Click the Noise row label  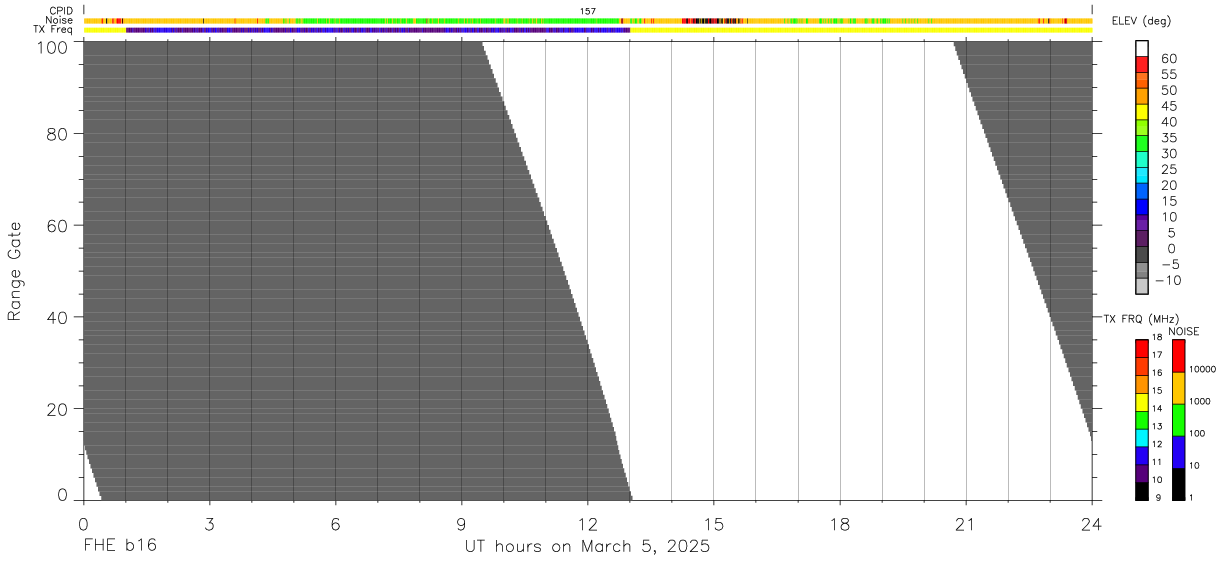pyautogui.click(x=60, y=20)
